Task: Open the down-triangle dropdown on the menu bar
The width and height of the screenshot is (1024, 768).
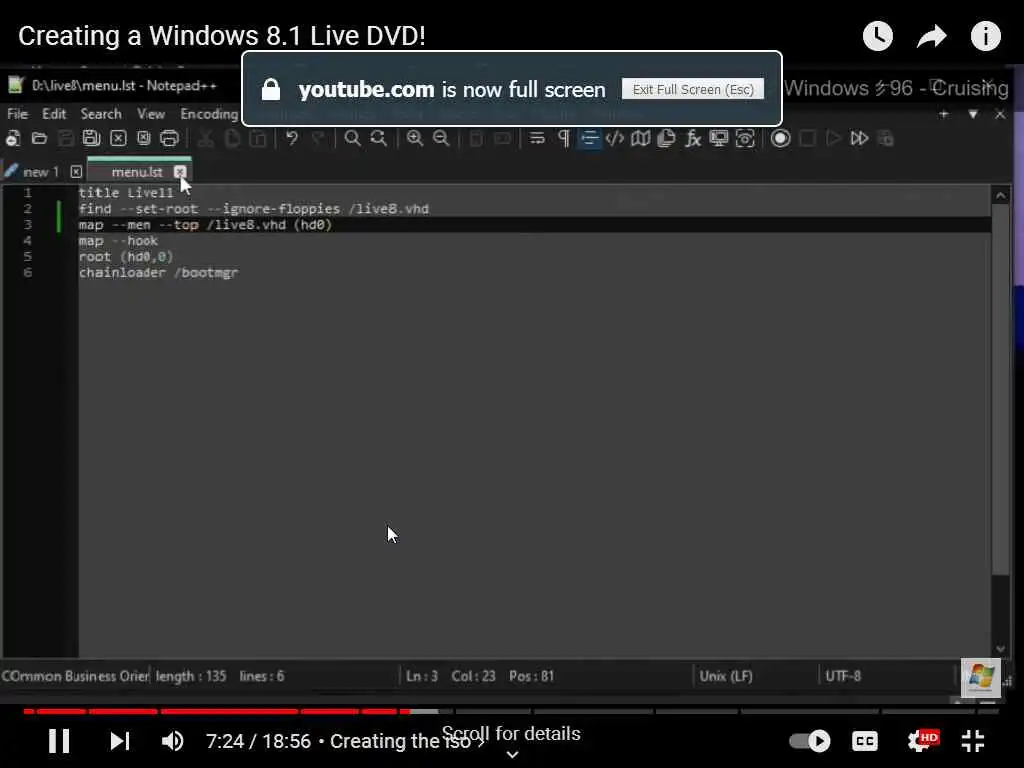Action: coord(973,114)
